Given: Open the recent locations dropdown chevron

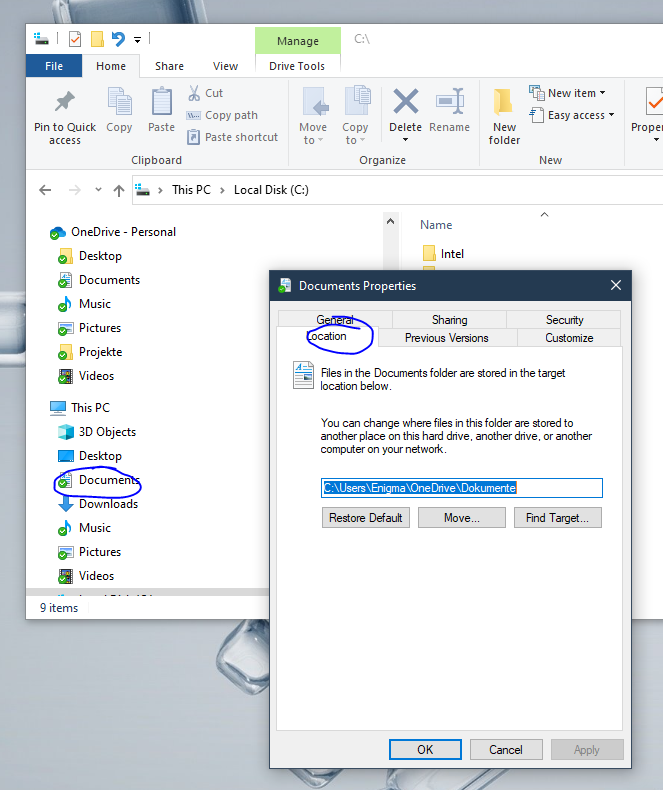Looking at the screenshot, I should coord(98,190).
